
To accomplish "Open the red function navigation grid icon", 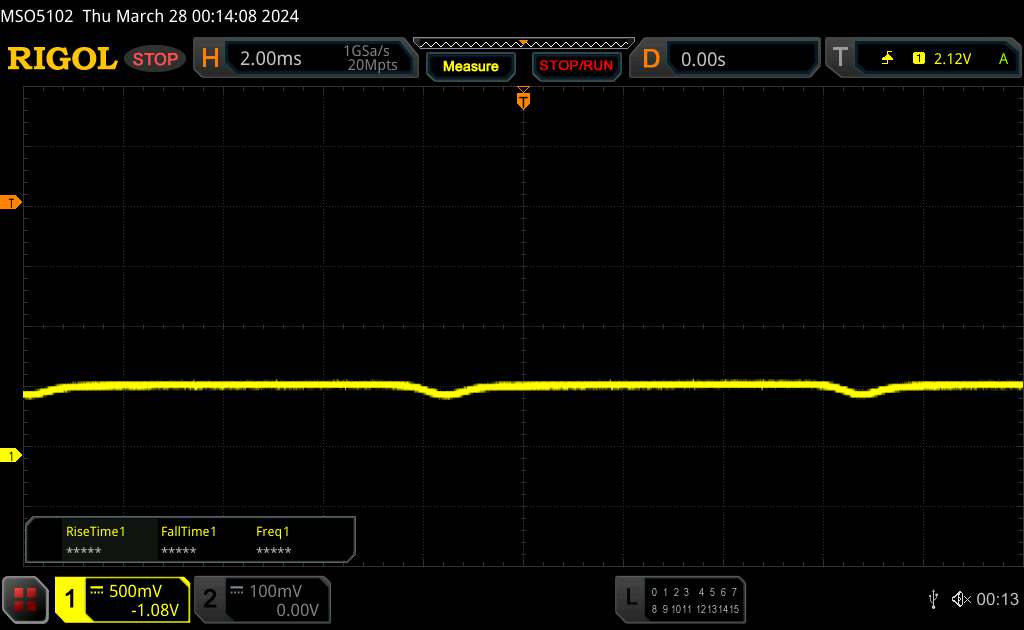I will tap(26, 599).
